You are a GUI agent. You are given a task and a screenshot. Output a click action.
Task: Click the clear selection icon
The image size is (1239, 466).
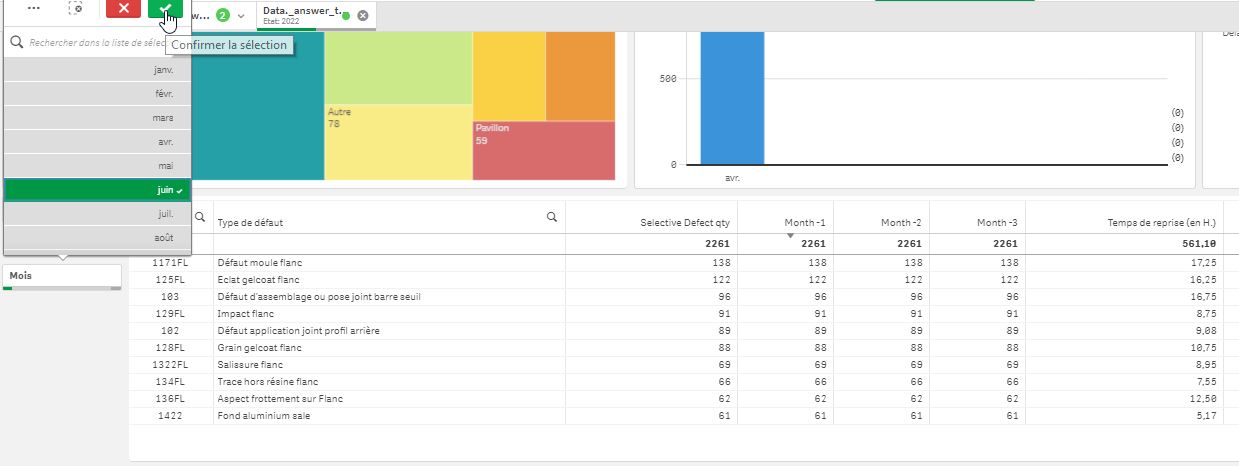click(x=76, y=8)
